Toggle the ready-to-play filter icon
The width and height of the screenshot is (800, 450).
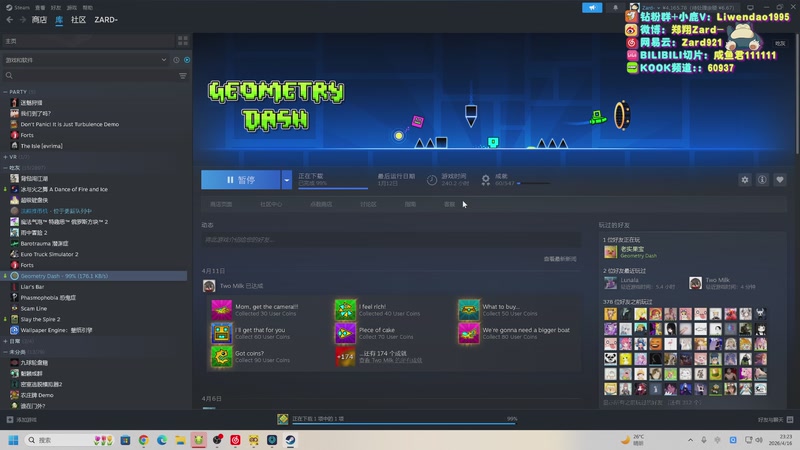pos(187,60)
